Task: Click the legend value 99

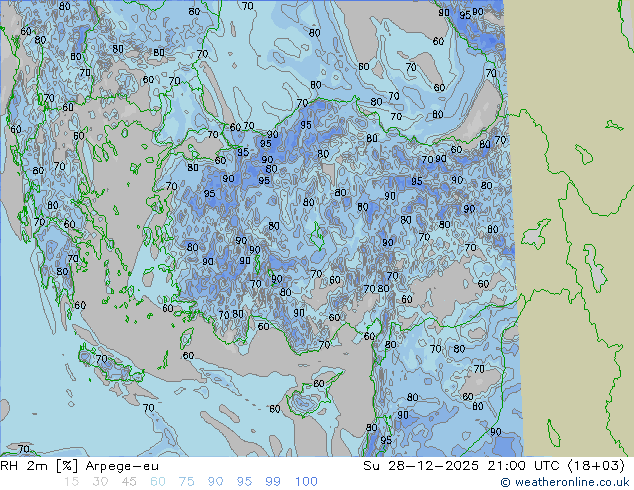Action: (x=273, y=482)
